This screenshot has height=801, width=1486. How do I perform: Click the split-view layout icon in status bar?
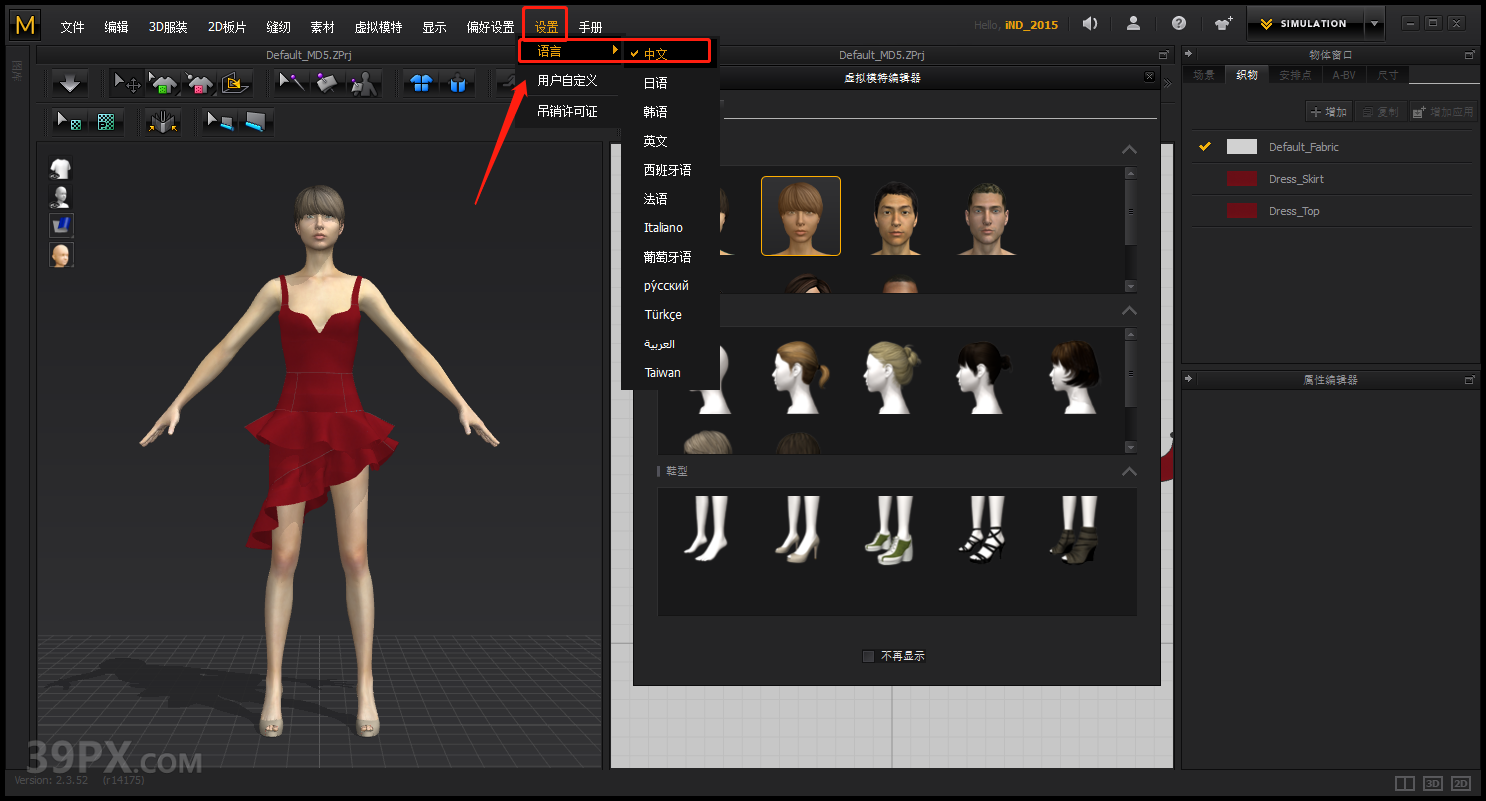1404,783
